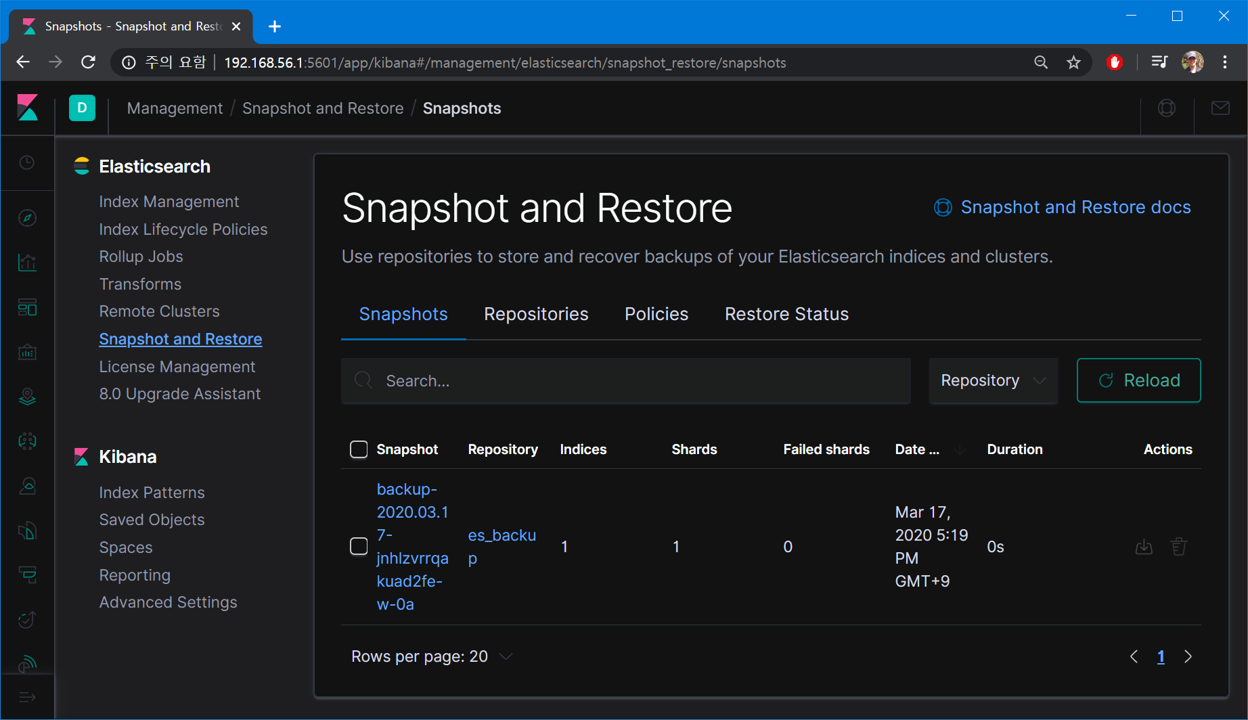
Task: Open Uptime icon in sidebar
Action: click(27, 620)
